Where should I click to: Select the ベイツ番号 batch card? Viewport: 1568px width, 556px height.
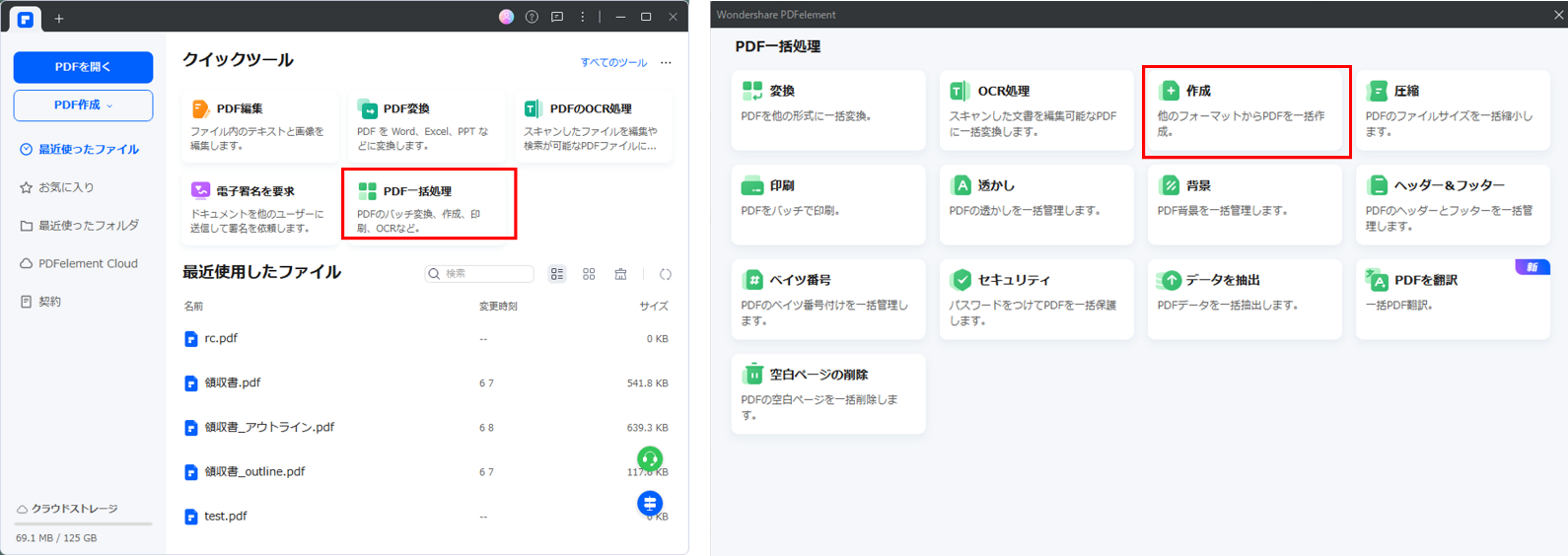[x=828, y=300]
